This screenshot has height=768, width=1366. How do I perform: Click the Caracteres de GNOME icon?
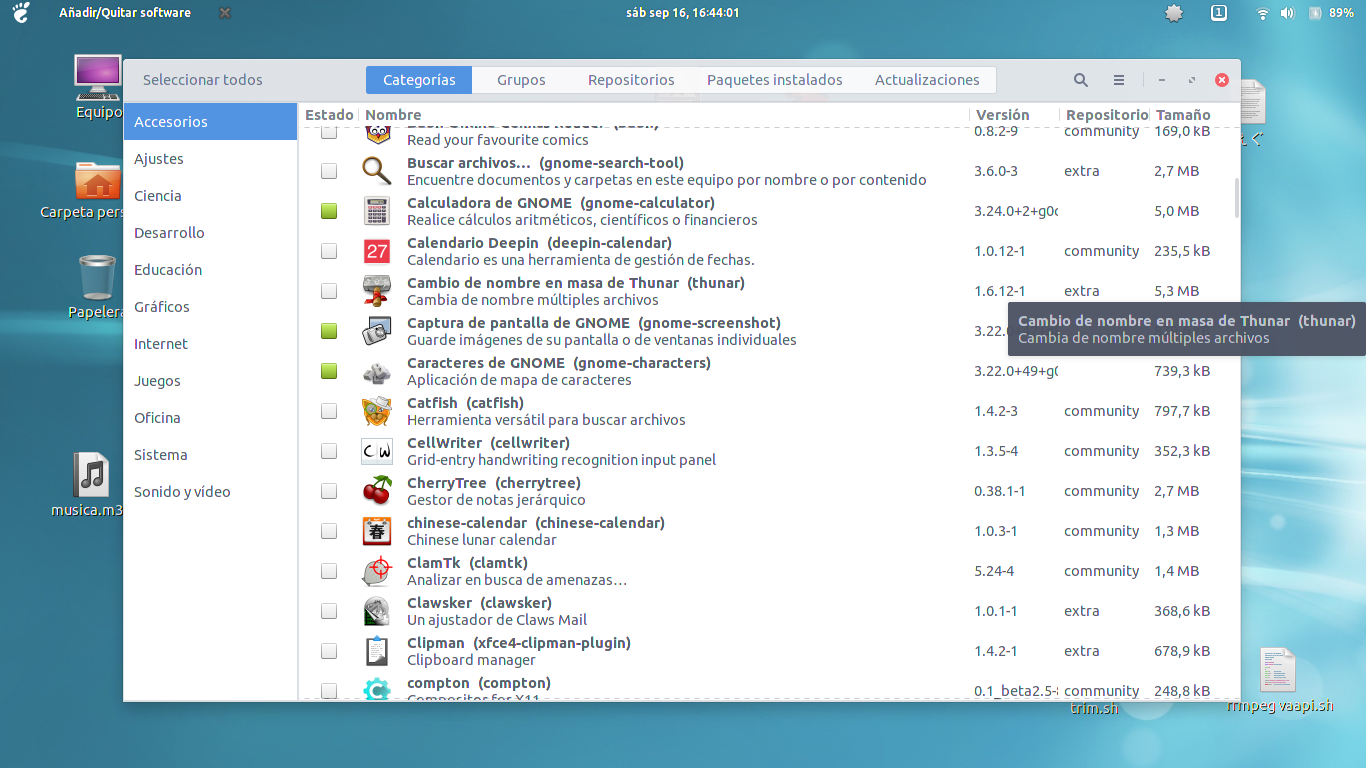pos(377,371)
